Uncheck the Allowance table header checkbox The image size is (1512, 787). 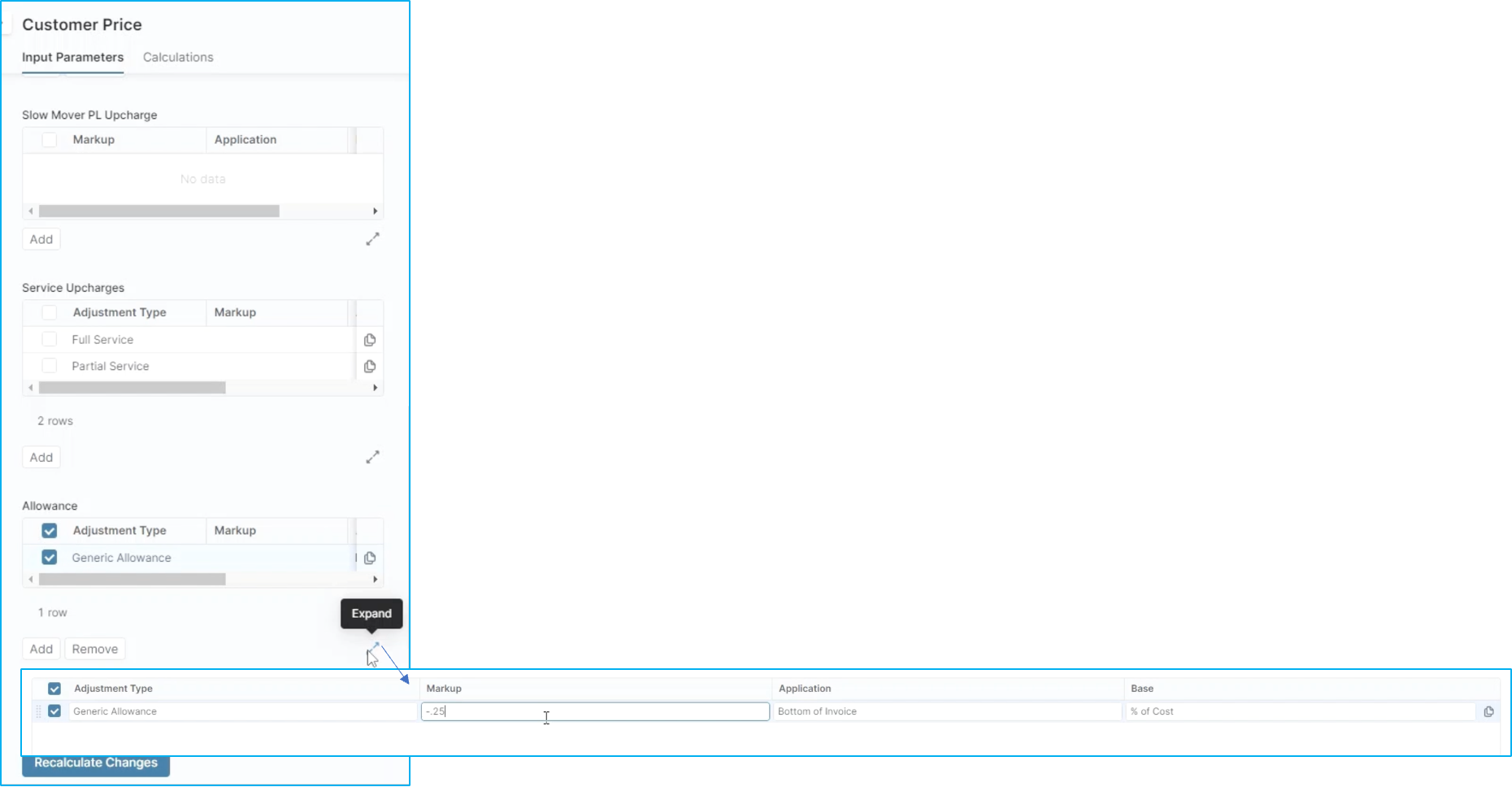pyautogui.click(x=50, y=530)
